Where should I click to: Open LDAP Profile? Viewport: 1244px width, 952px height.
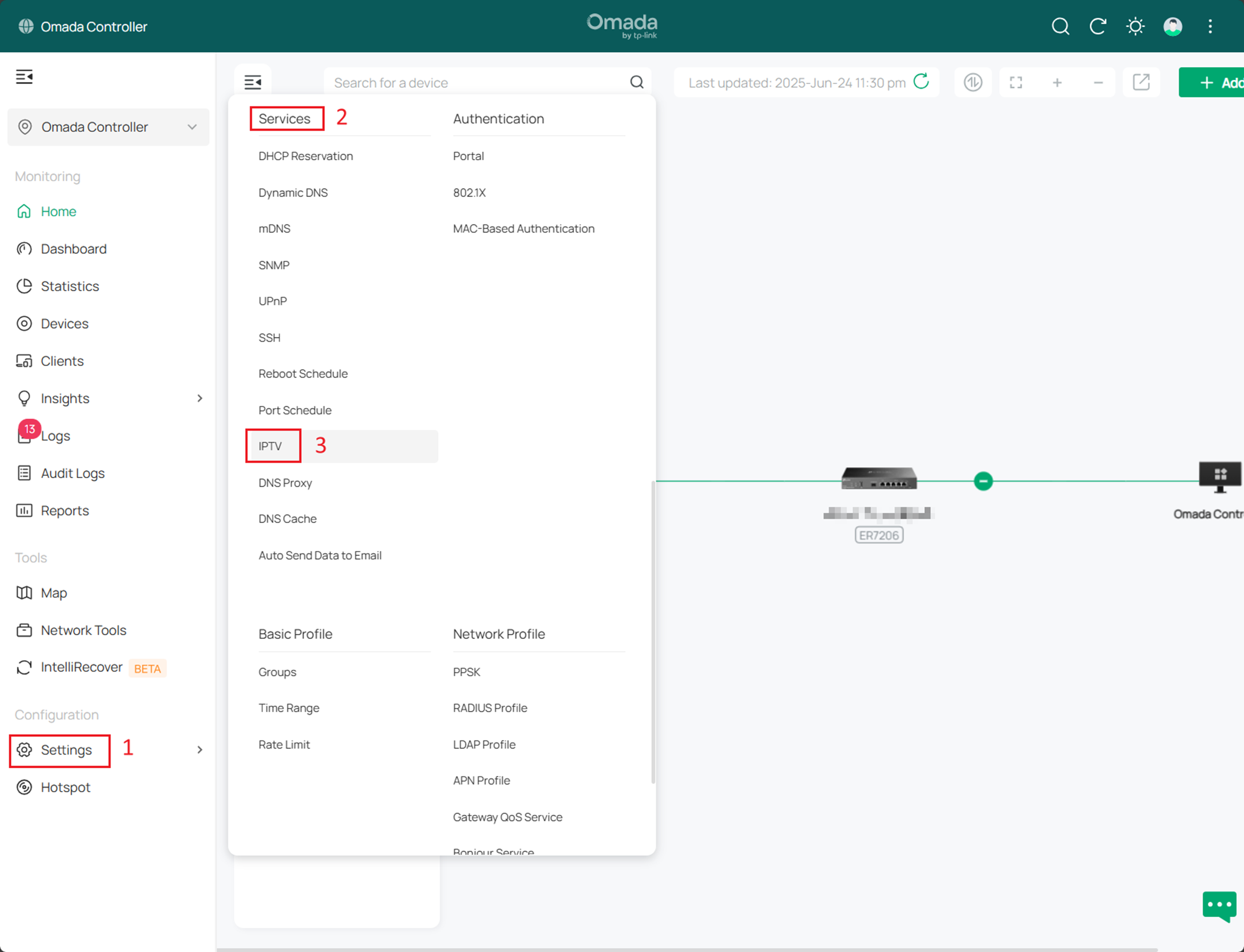(484, 745)
